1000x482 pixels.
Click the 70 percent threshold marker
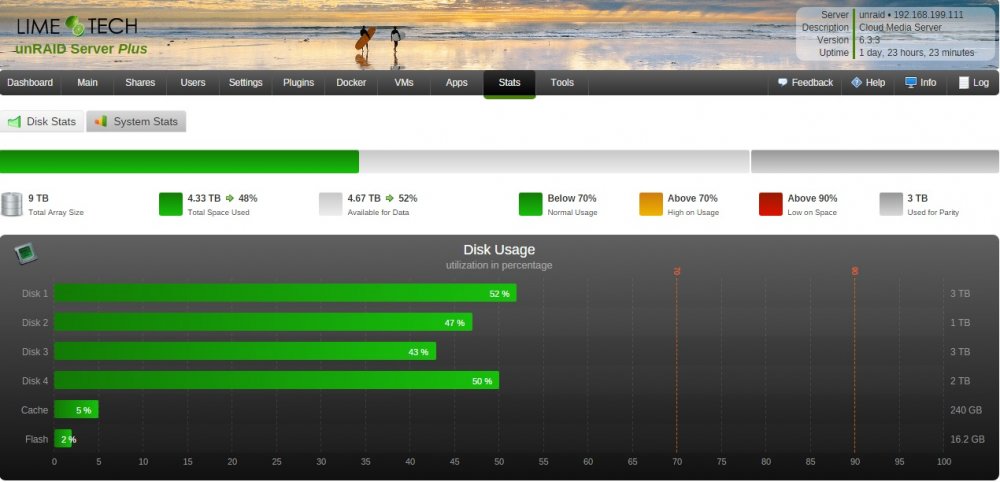point(677,271)
